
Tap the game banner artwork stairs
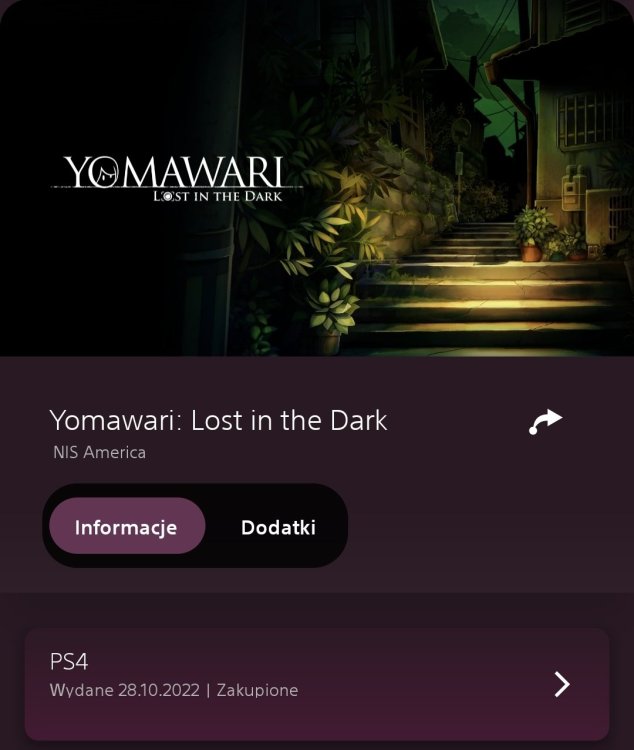point(483,287)
